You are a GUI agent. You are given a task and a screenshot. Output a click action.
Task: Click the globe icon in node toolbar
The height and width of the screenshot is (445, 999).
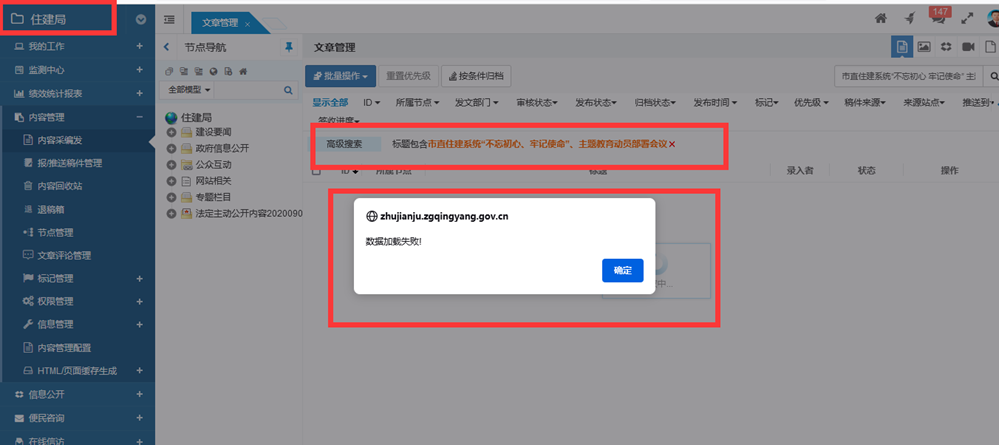pyautogui.click(x=213, y=71)
